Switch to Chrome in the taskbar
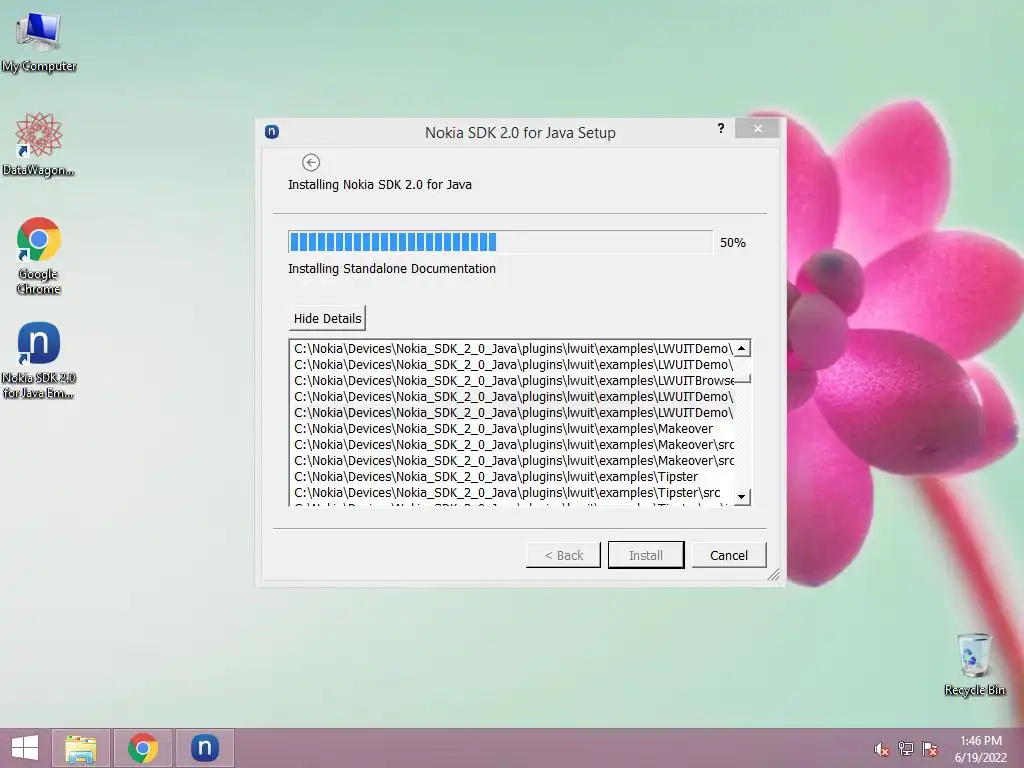The width and height of the screenshot is (1024, 768). pyautogui.click(x=143, y=748)
